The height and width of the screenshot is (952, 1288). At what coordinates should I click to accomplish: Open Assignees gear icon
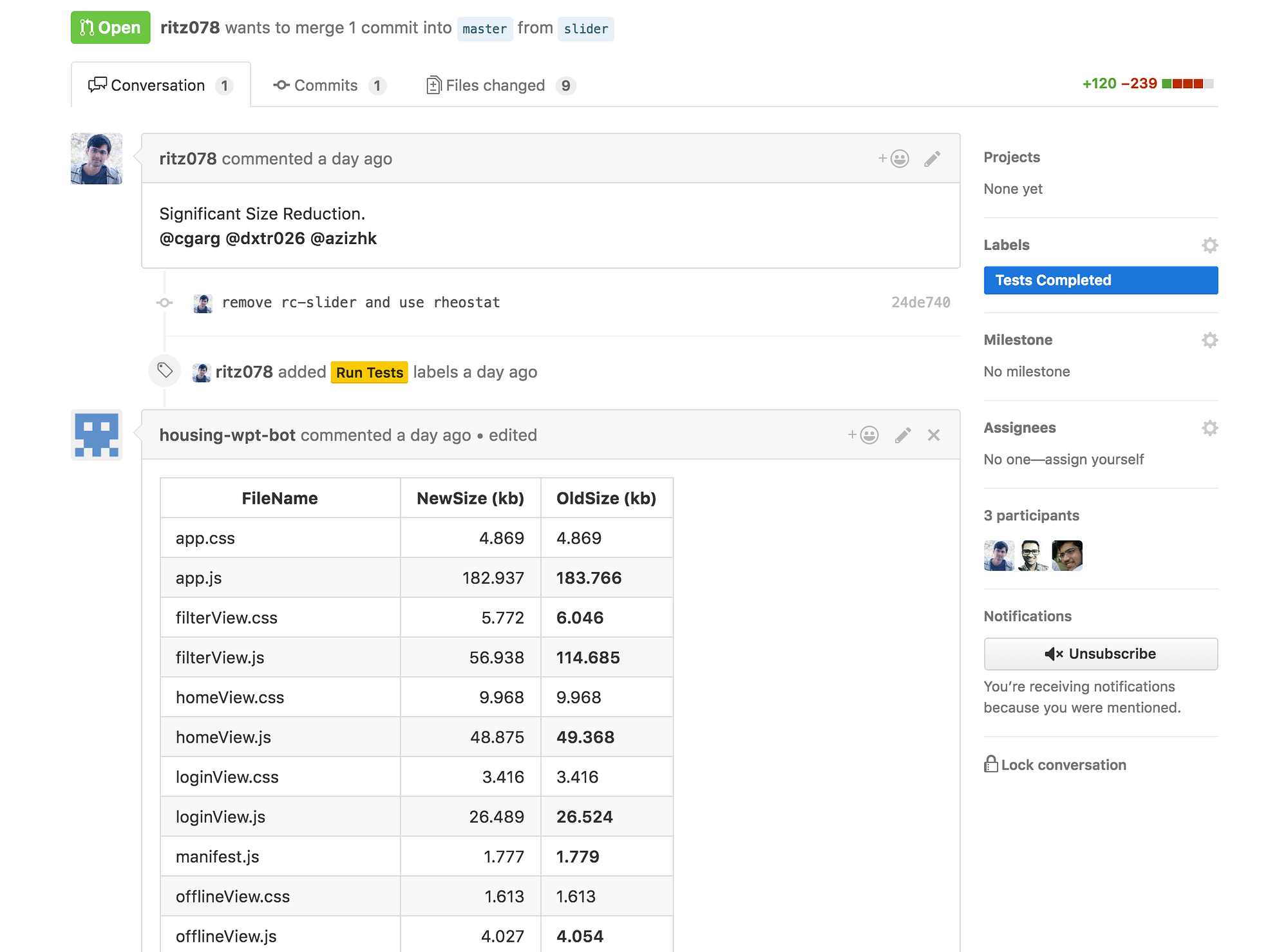pos(1209,428)
